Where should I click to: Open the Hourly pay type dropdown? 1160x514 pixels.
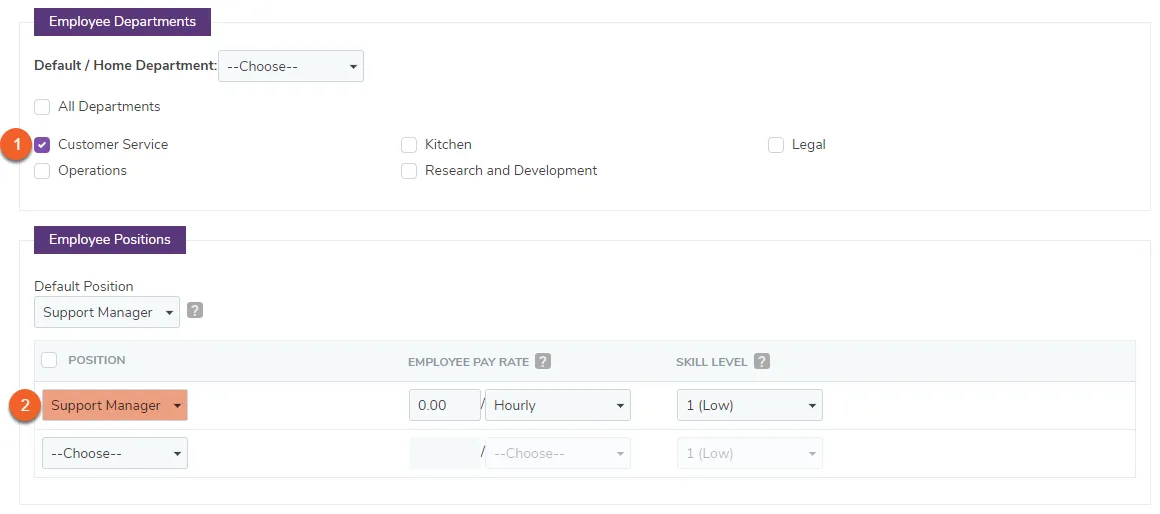point(558,405)
